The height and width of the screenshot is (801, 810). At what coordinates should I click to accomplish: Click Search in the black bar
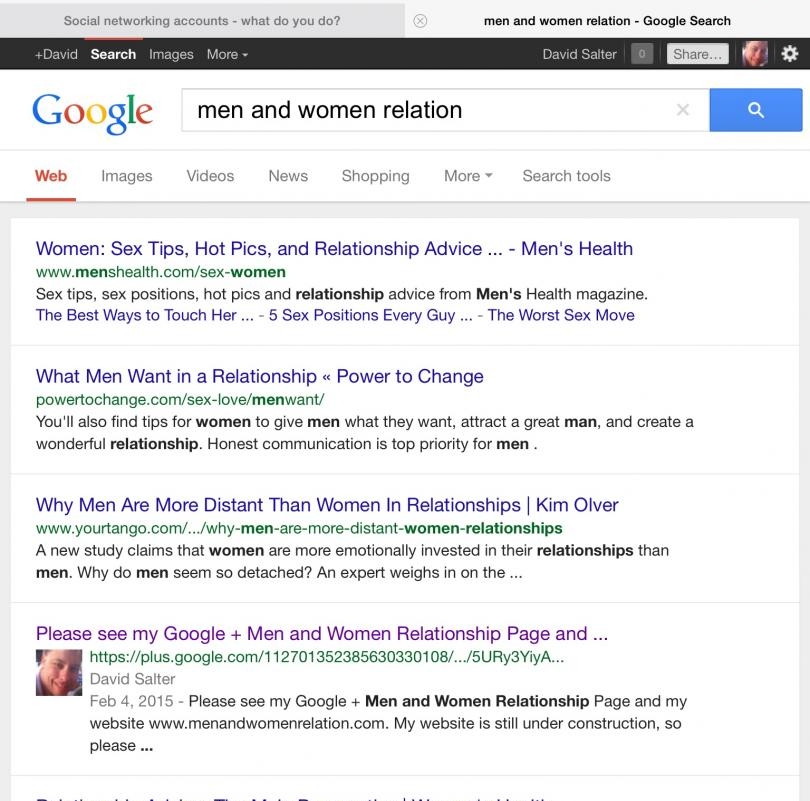click(113, 54)
